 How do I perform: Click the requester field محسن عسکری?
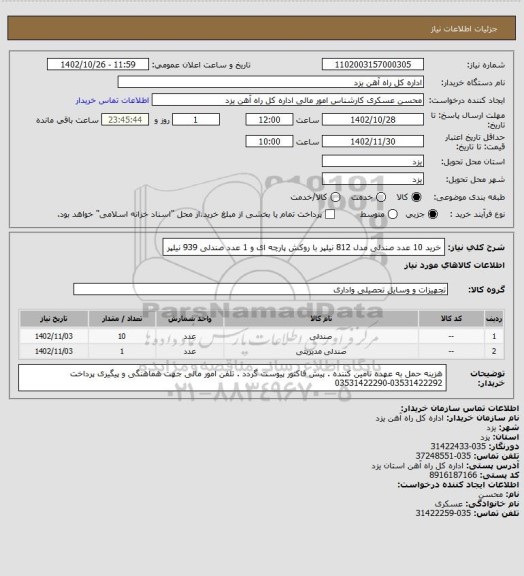[x=288, y=100]
